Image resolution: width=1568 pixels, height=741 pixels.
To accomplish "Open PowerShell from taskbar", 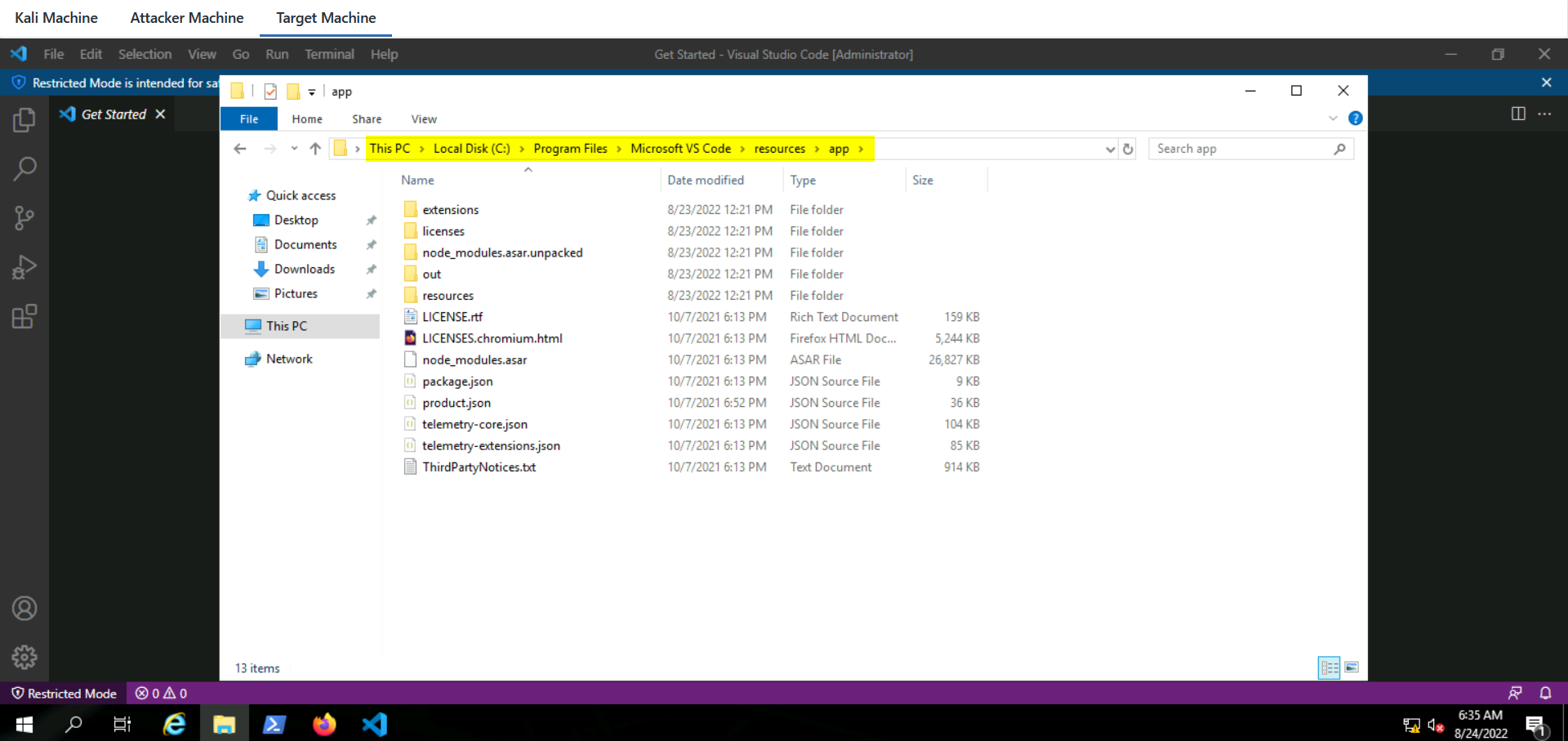I will [x=274, y=724].
